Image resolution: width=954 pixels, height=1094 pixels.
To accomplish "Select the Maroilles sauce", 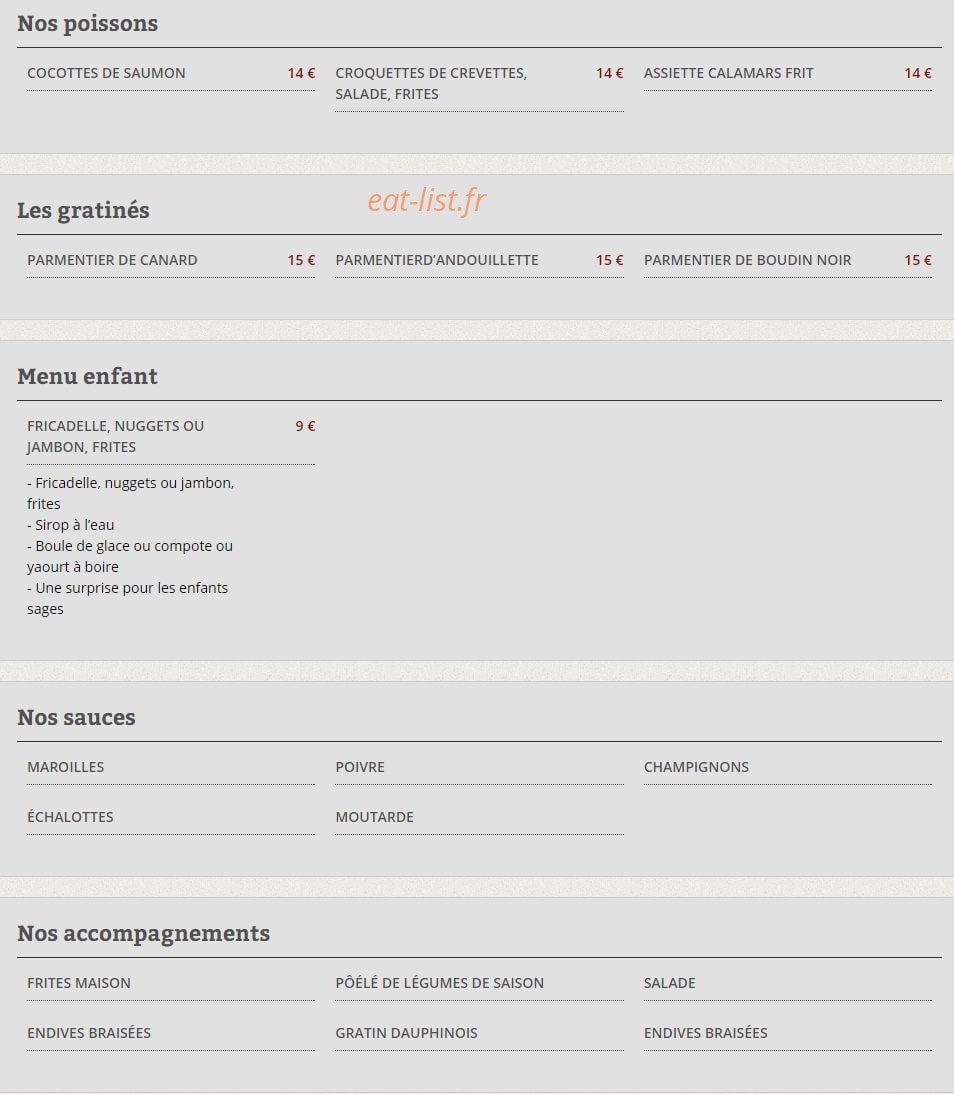I will (x=66, y=767).
